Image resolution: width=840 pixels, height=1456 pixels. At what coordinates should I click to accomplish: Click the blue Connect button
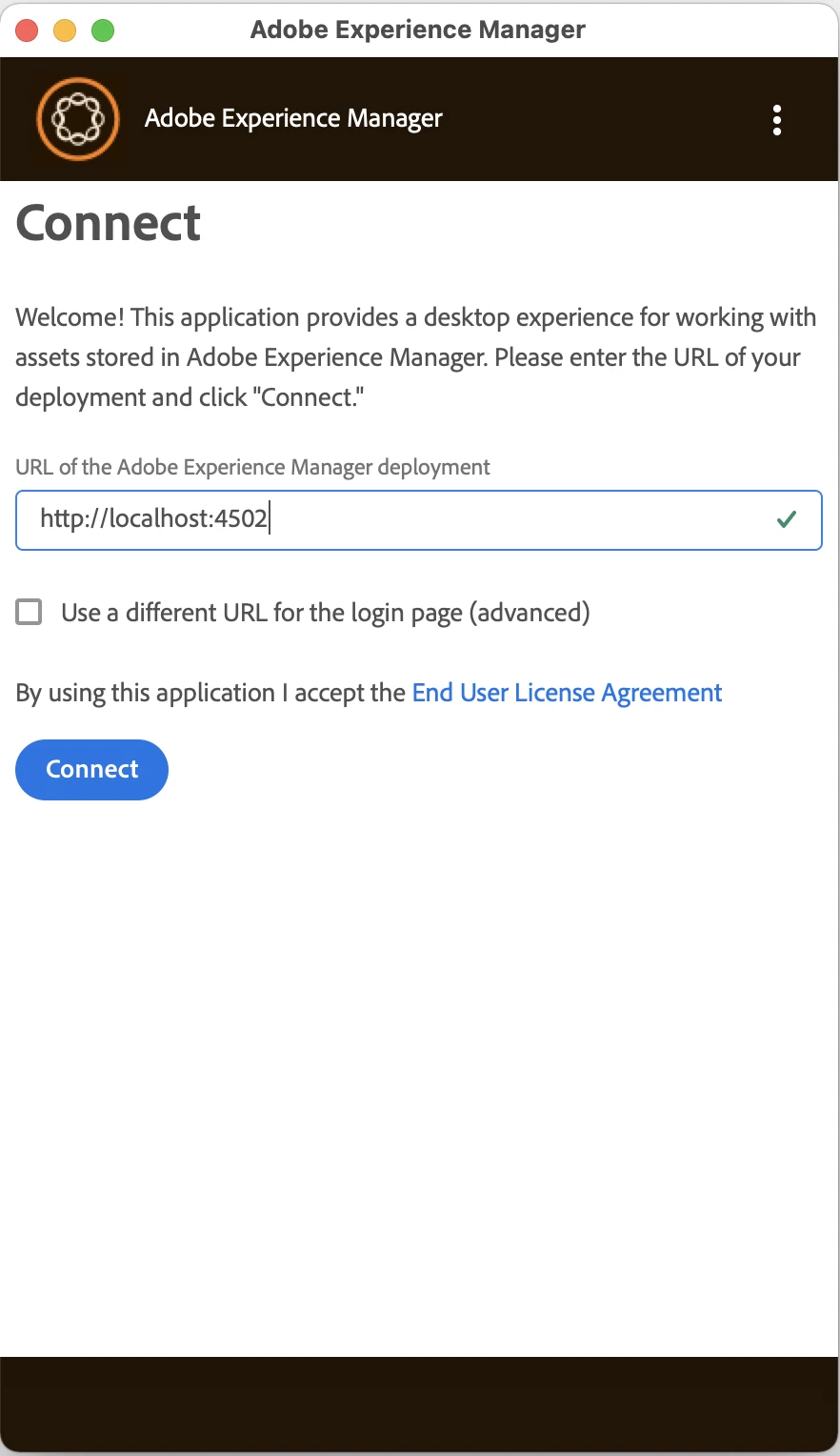tap(92, 770)
